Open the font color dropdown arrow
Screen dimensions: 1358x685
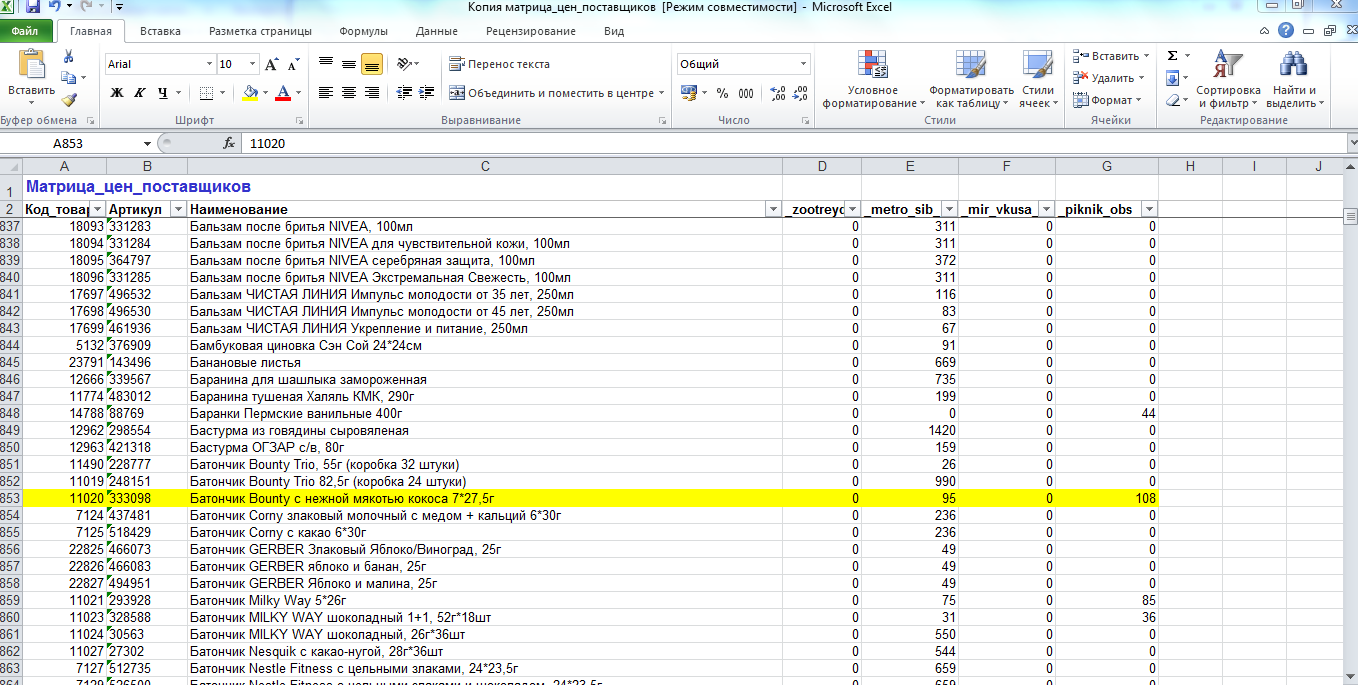[298, 93]
